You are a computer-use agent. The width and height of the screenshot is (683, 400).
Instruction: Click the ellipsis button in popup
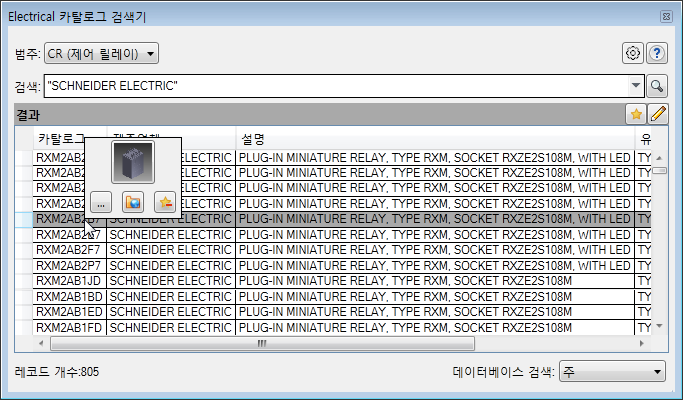[x=101, y=203]
